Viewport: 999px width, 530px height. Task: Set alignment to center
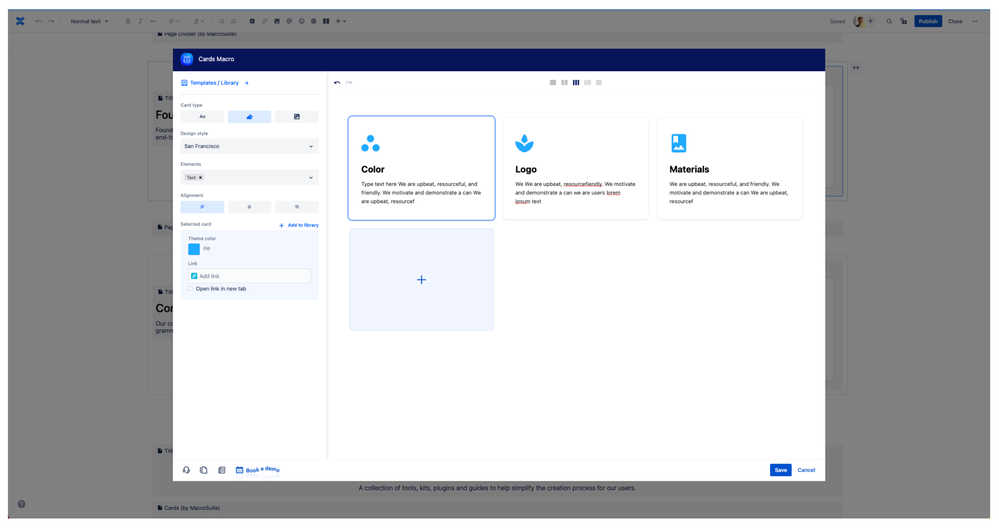pyautogui.click(x=249, y=207)
